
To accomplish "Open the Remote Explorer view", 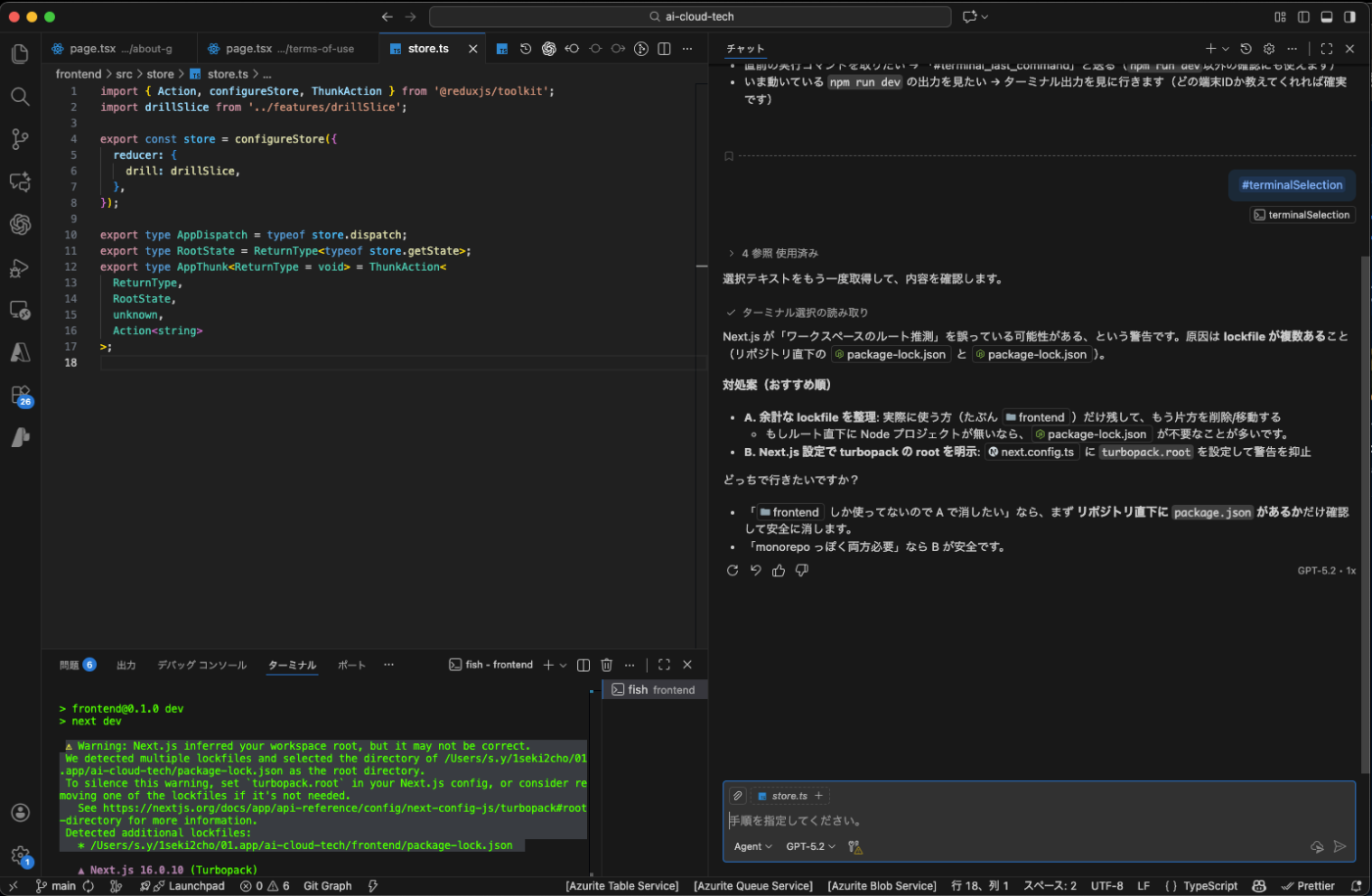I will tap(20, 310).
